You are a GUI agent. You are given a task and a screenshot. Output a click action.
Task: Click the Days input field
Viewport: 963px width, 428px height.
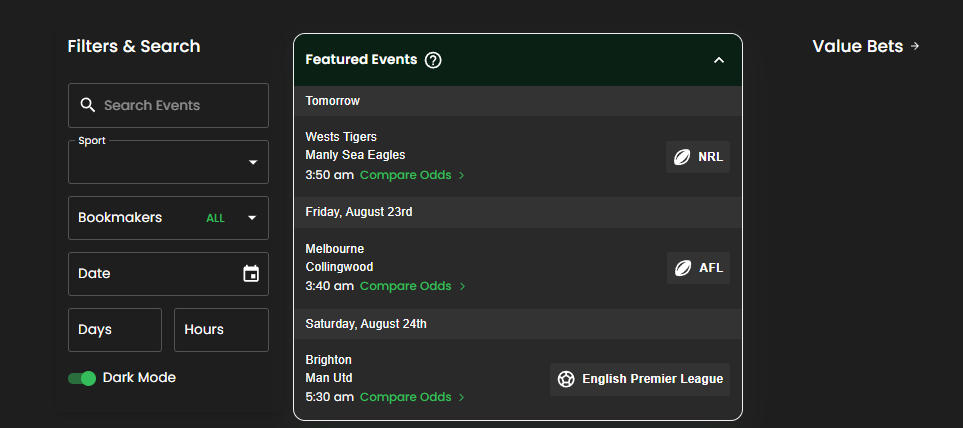click(x=115, y=330)
